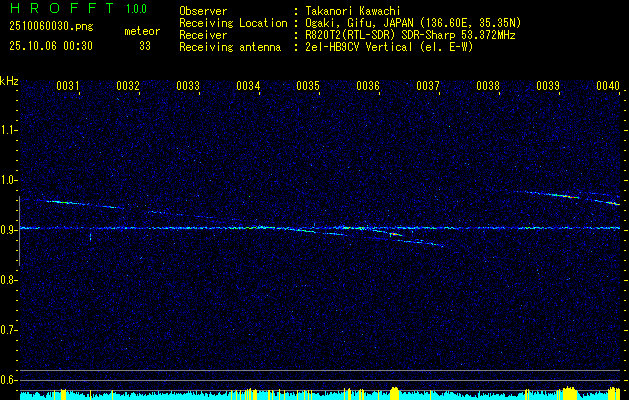Viewport: 629px width, 400px height.
Task: Click the meteor label
Action: [142, 31]
